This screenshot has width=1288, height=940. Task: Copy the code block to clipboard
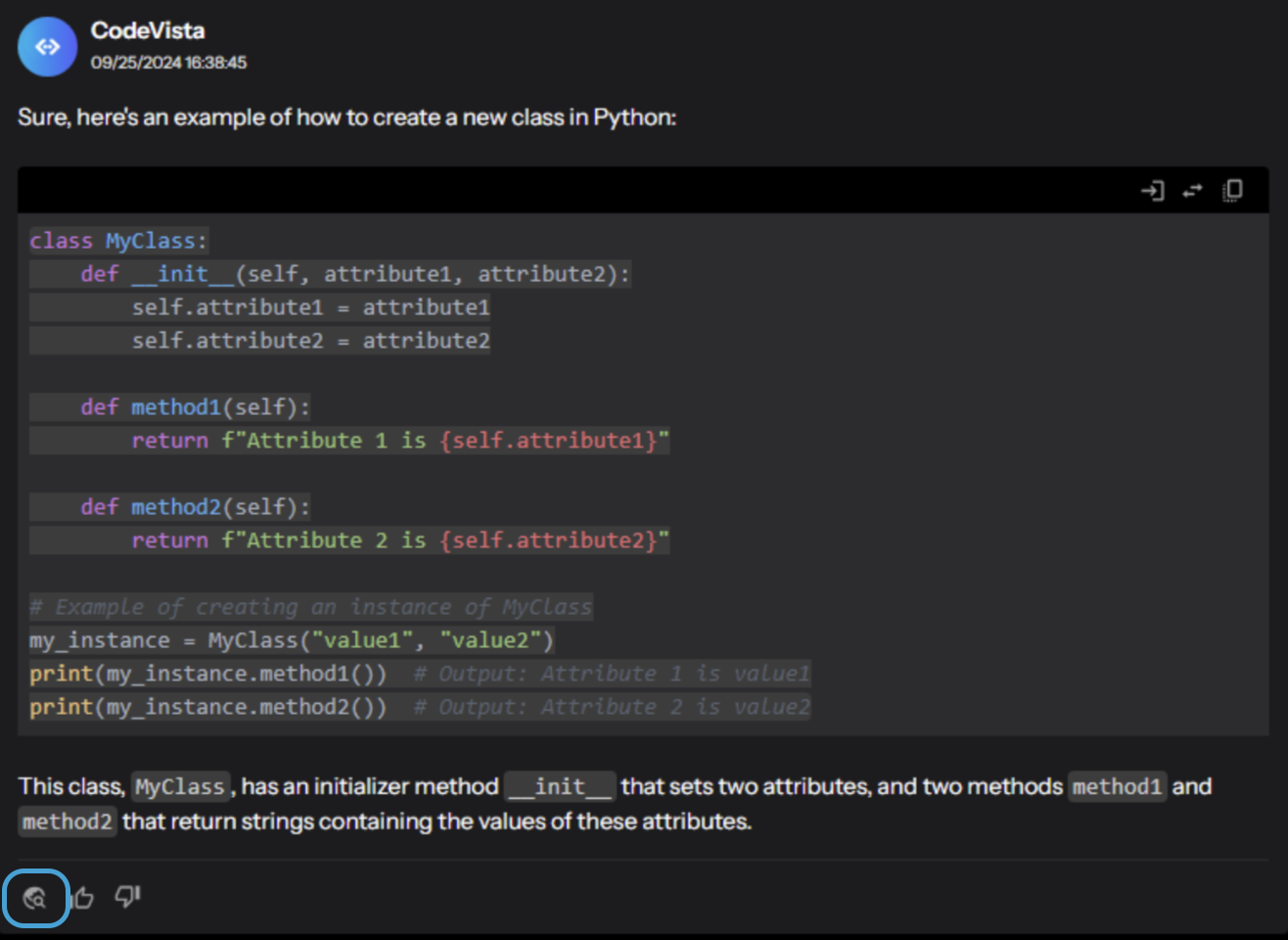pos(1233,190)
